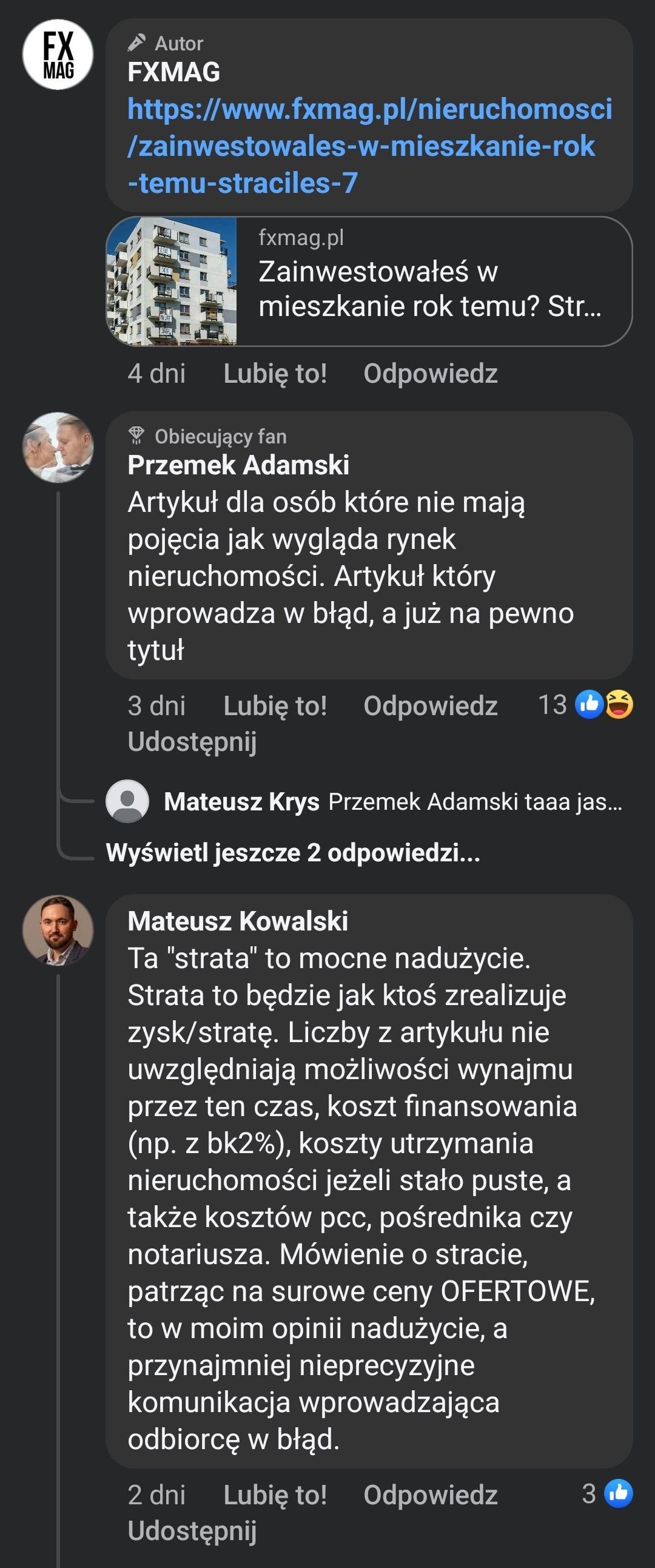The height and width of the screenshot is (1568, 655).
Task: Share Przemek Adamski's comment via Udostępnij
Action: point(192,741)
